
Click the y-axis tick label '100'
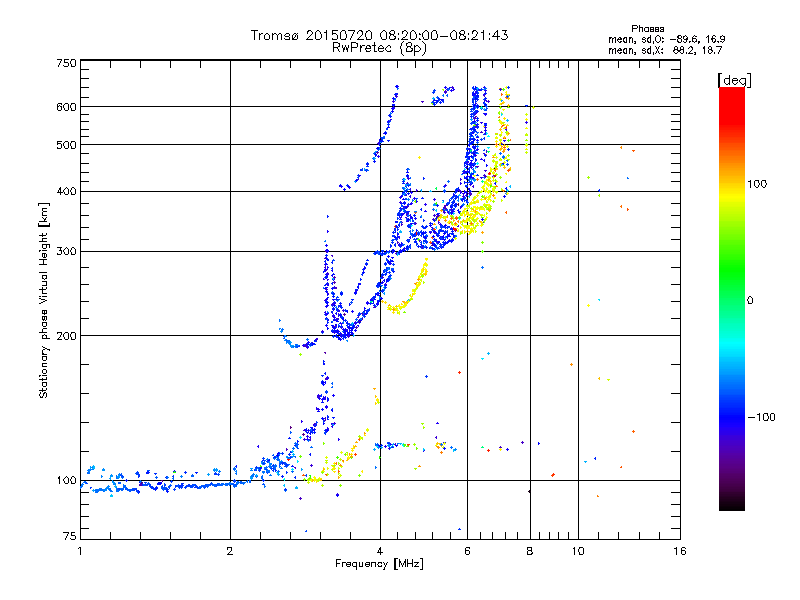point(66,481)
